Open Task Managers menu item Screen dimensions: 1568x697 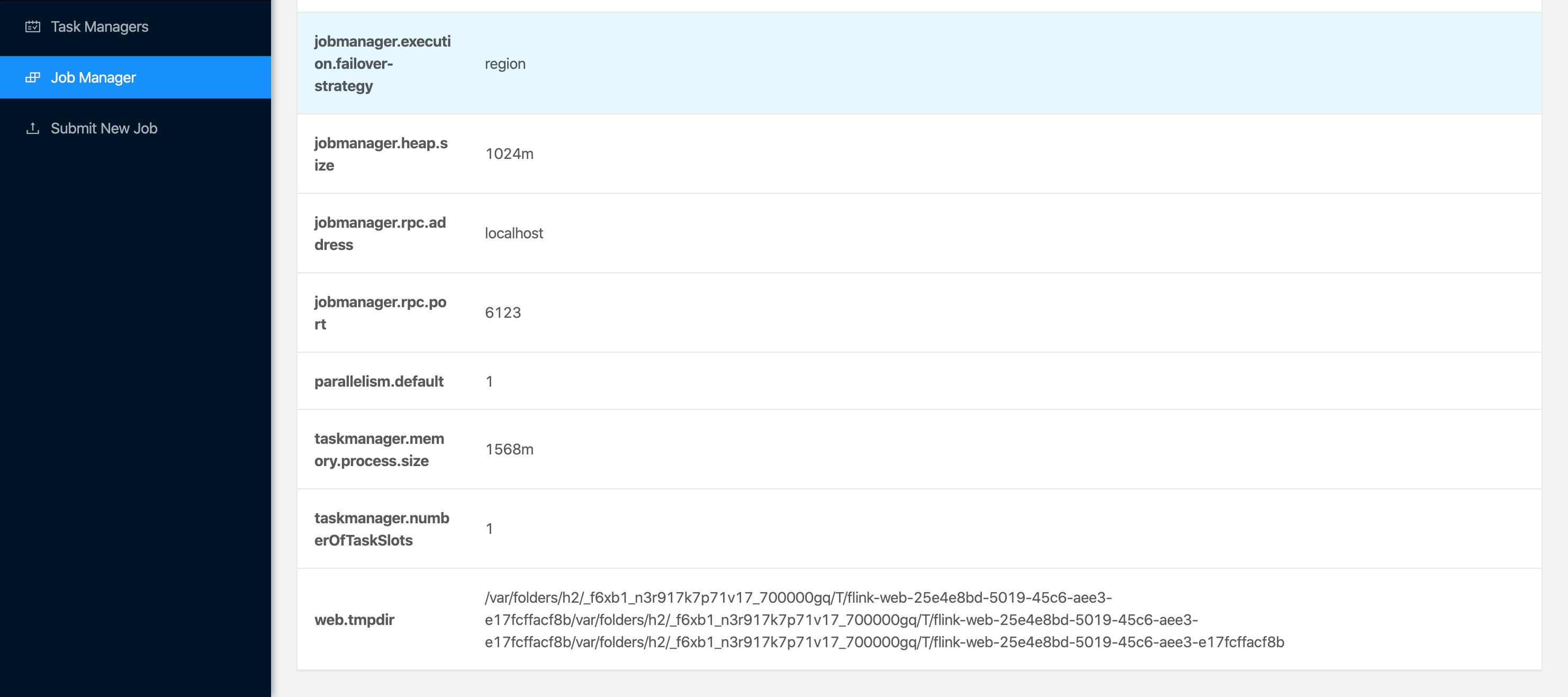[99, 27]
